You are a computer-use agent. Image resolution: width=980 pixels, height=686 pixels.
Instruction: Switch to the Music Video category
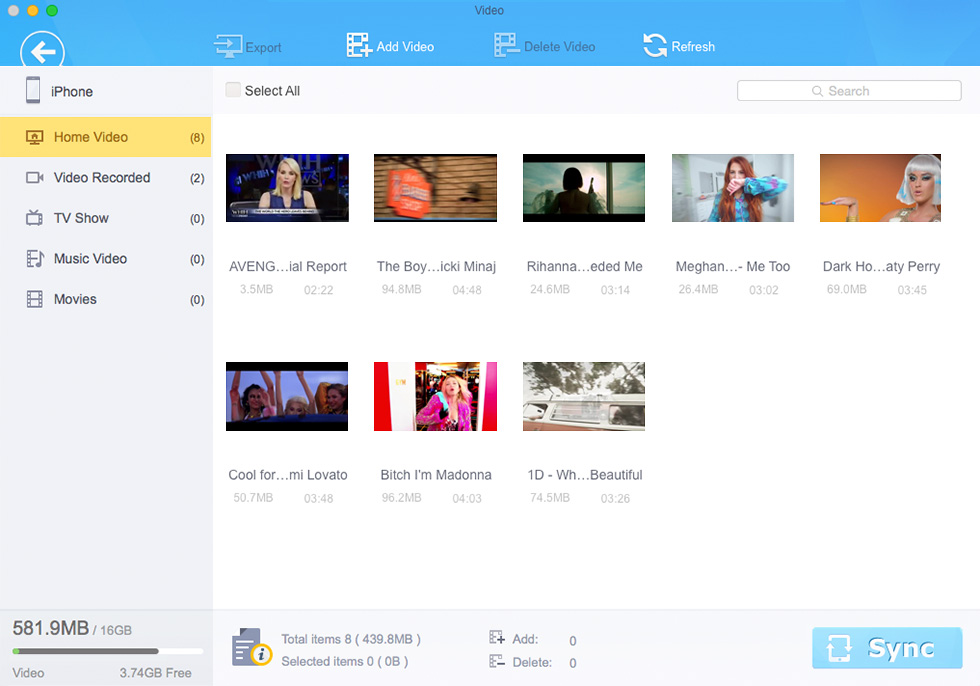106,259
